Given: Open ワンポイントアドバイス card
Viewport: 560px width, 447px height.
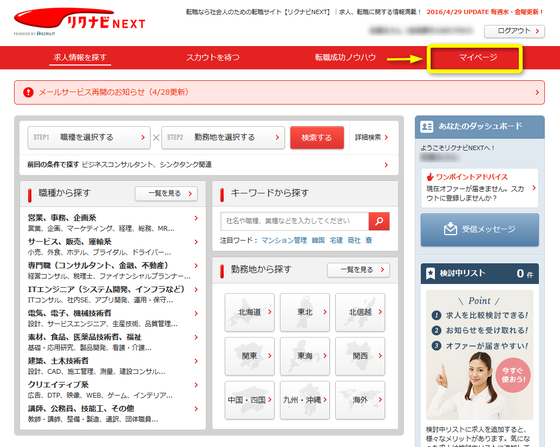Looking at the screenshot, I should (x=480, y=188).
